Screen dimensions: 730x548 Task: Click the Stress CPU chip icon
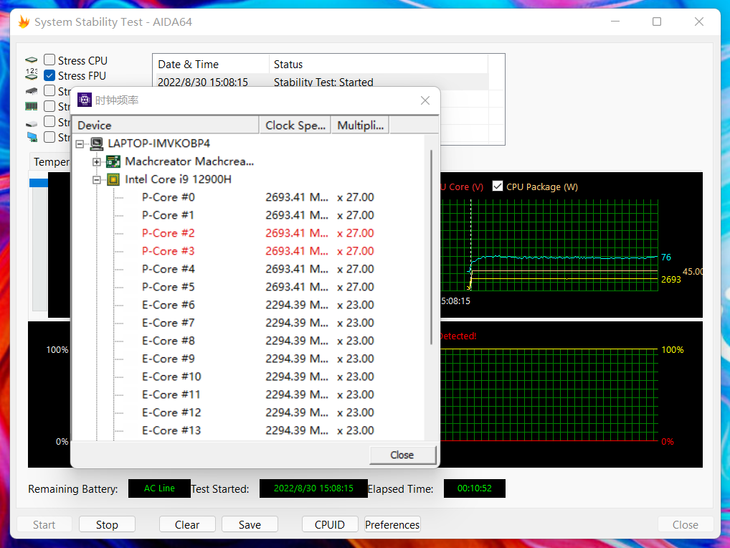click(31, 60)
